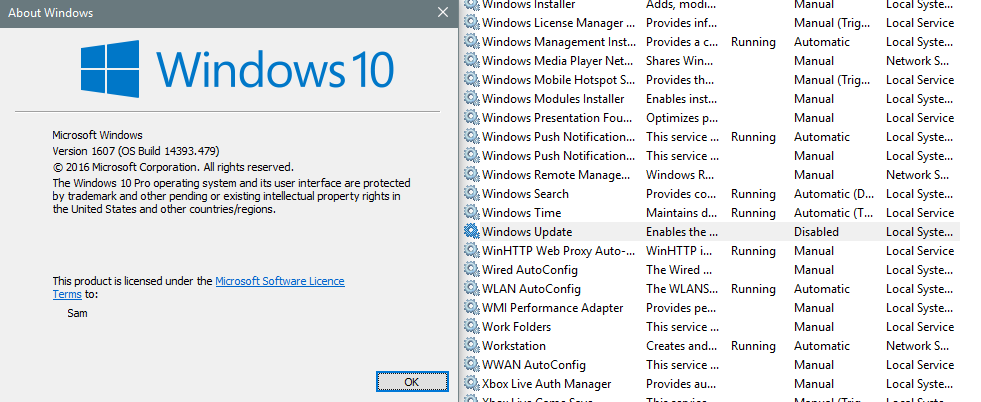Close the About Windows dialog with X
The image size is (981, 402).
443,13
